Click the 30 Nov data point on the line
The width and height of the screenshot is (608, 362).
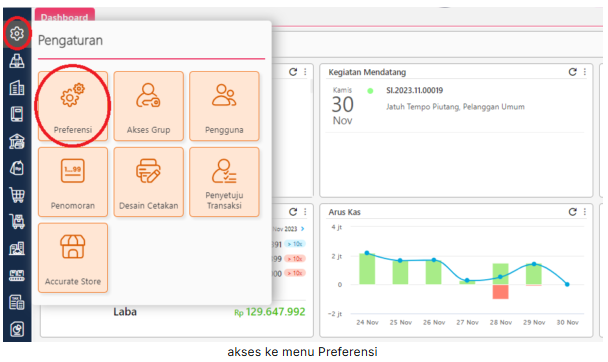pyautogui.click(x=567, y=284)
